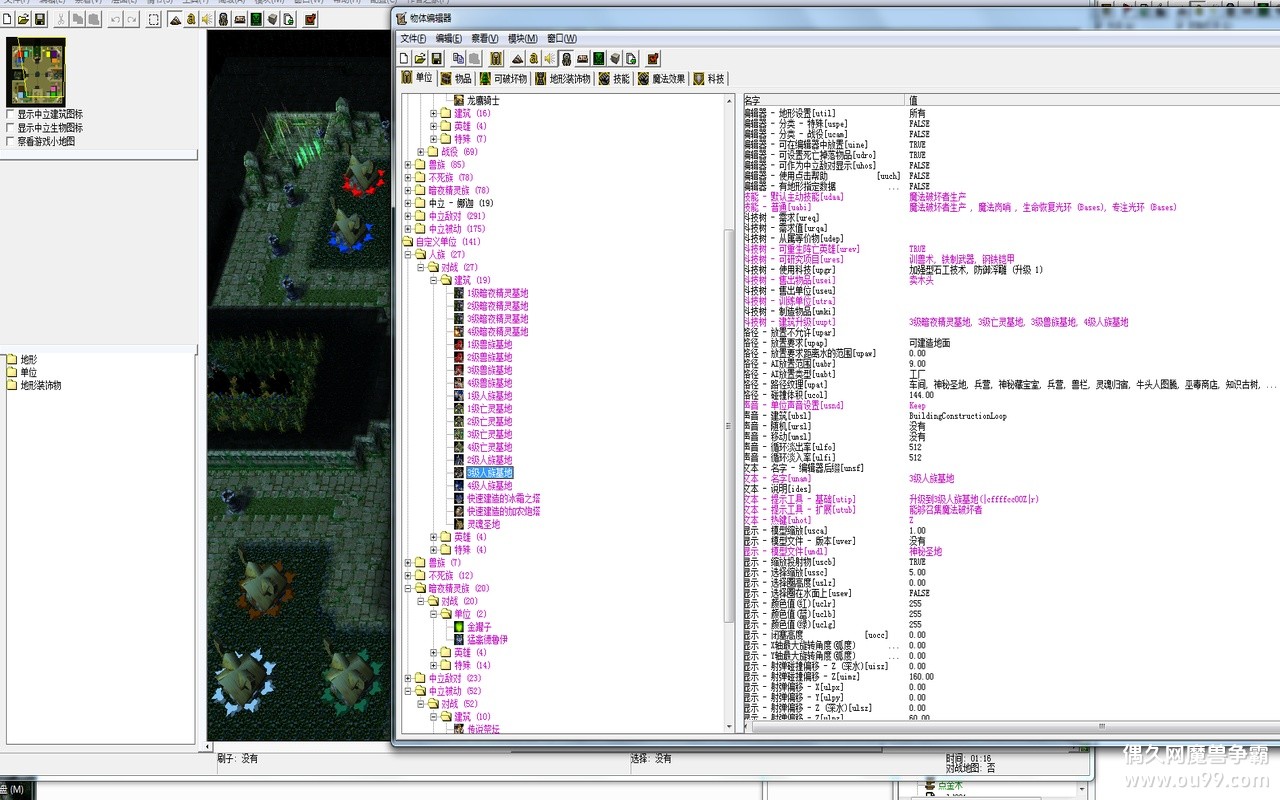Open Sound Editor speaker icon in Object Editor
The image size is (1280, 800).
pos(550,58)
